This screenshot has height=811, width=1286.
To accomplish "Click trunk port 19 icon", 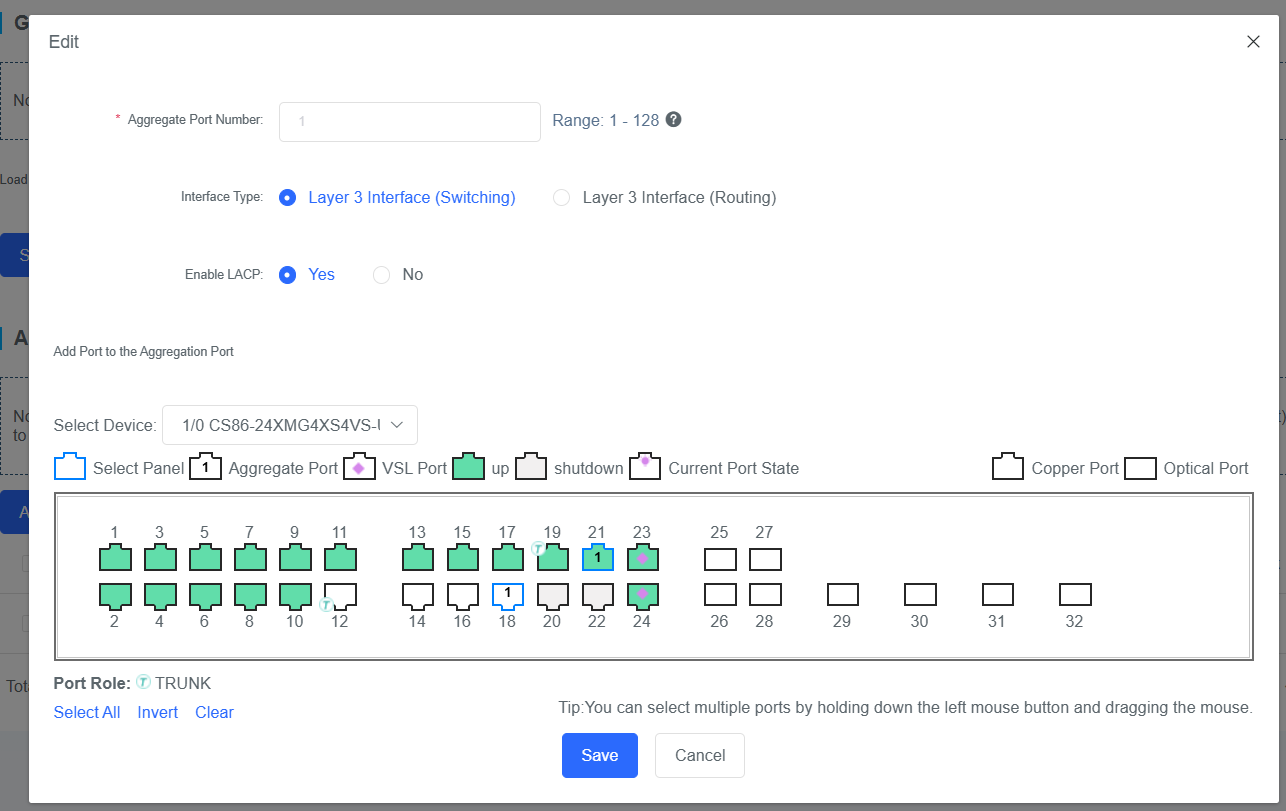I will 552,558.
